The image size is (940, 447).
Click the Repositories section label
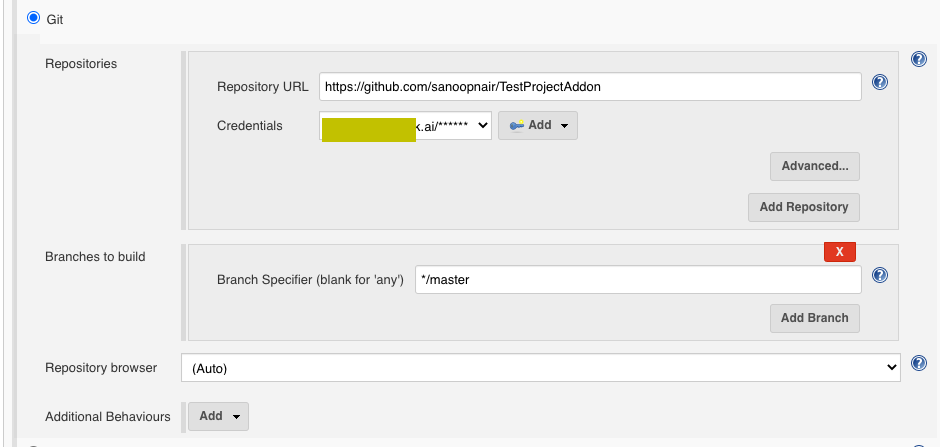[81, 64]
